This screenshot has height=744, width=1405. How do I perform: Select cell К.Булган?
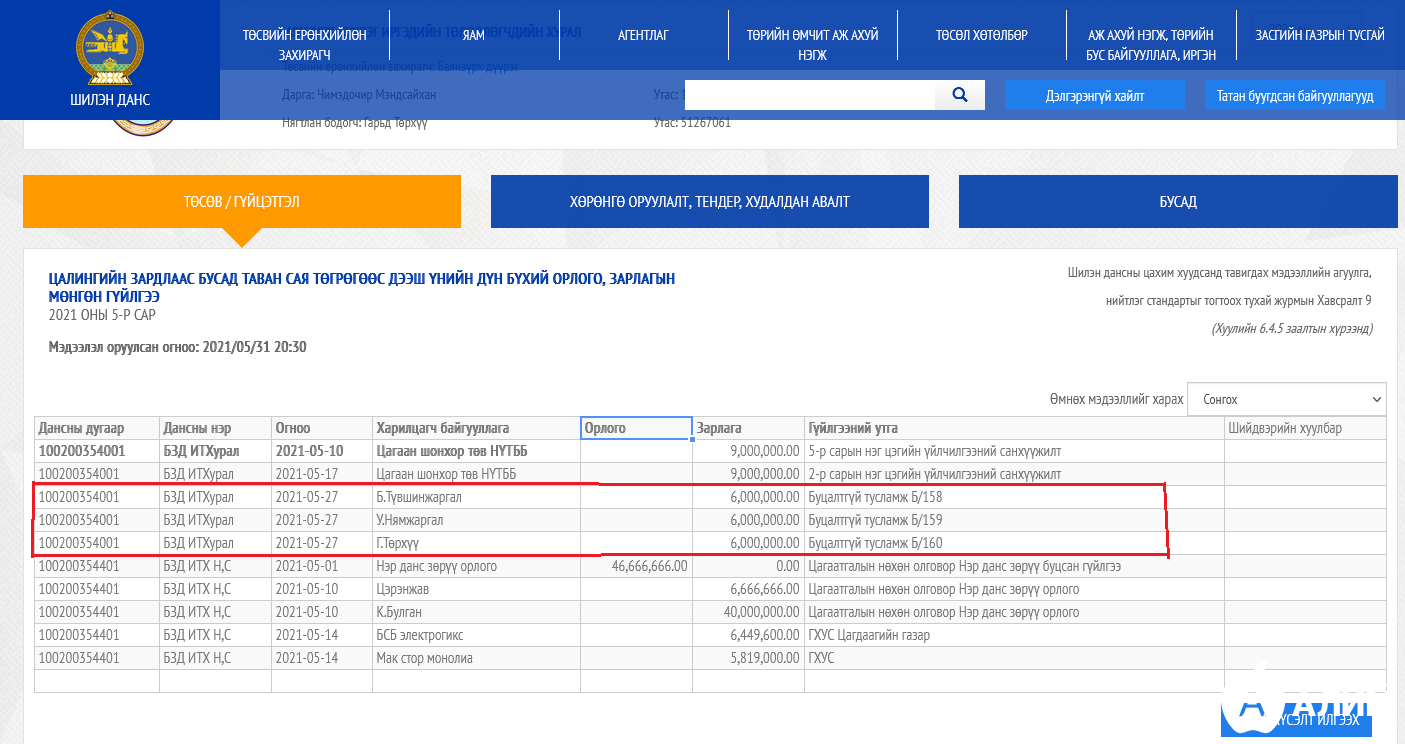pyautogui.click(x=476, y=612)
